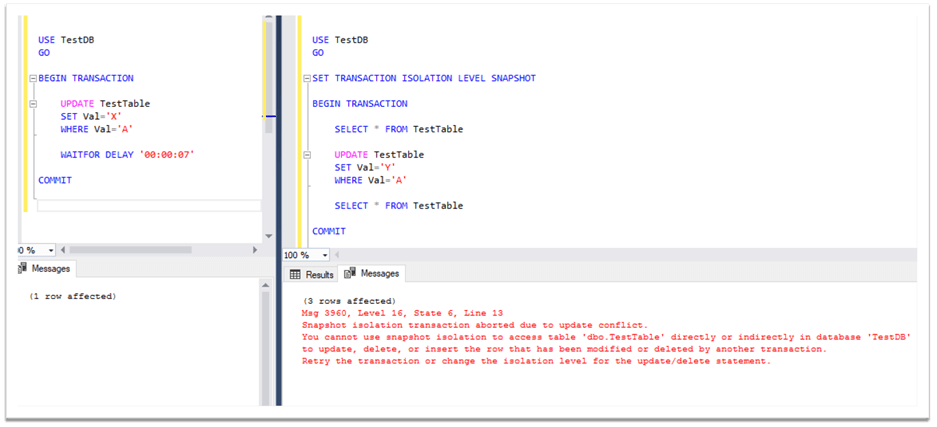
Task: Click BEGIN TRANSACTION in the right query
Action: tap(360, 104)
